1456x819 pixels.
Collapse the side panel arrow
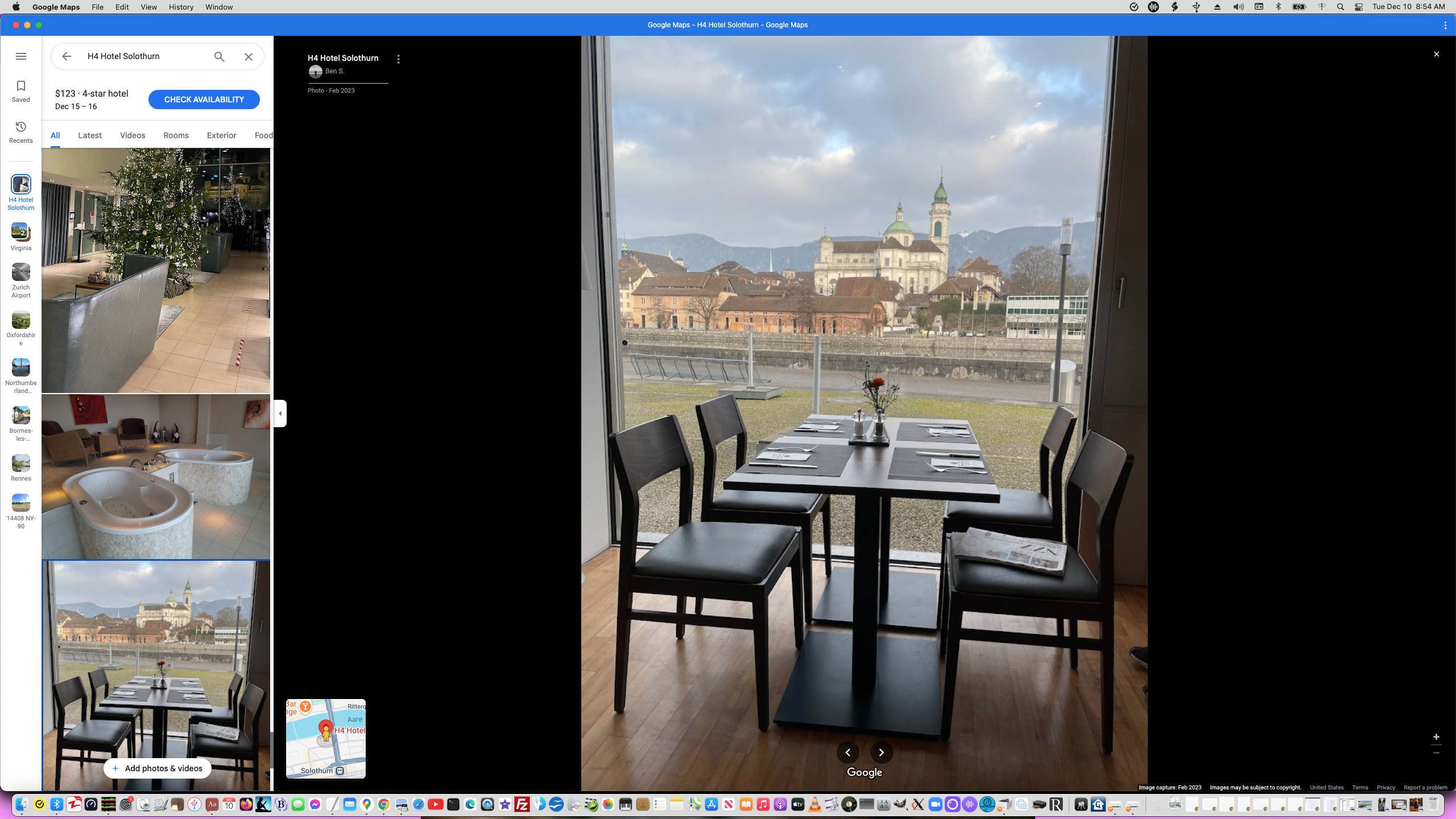280,413
